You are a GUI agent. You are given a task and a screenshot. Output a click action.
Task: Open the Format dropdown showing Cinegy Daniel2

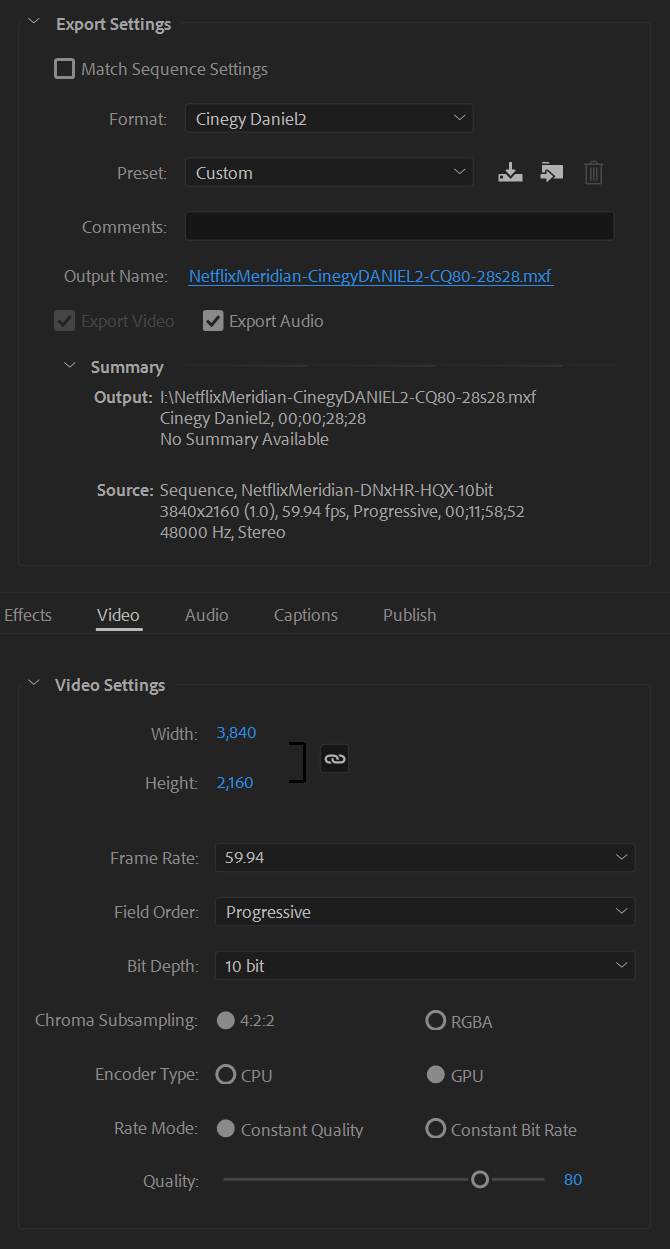pos(329,119)
